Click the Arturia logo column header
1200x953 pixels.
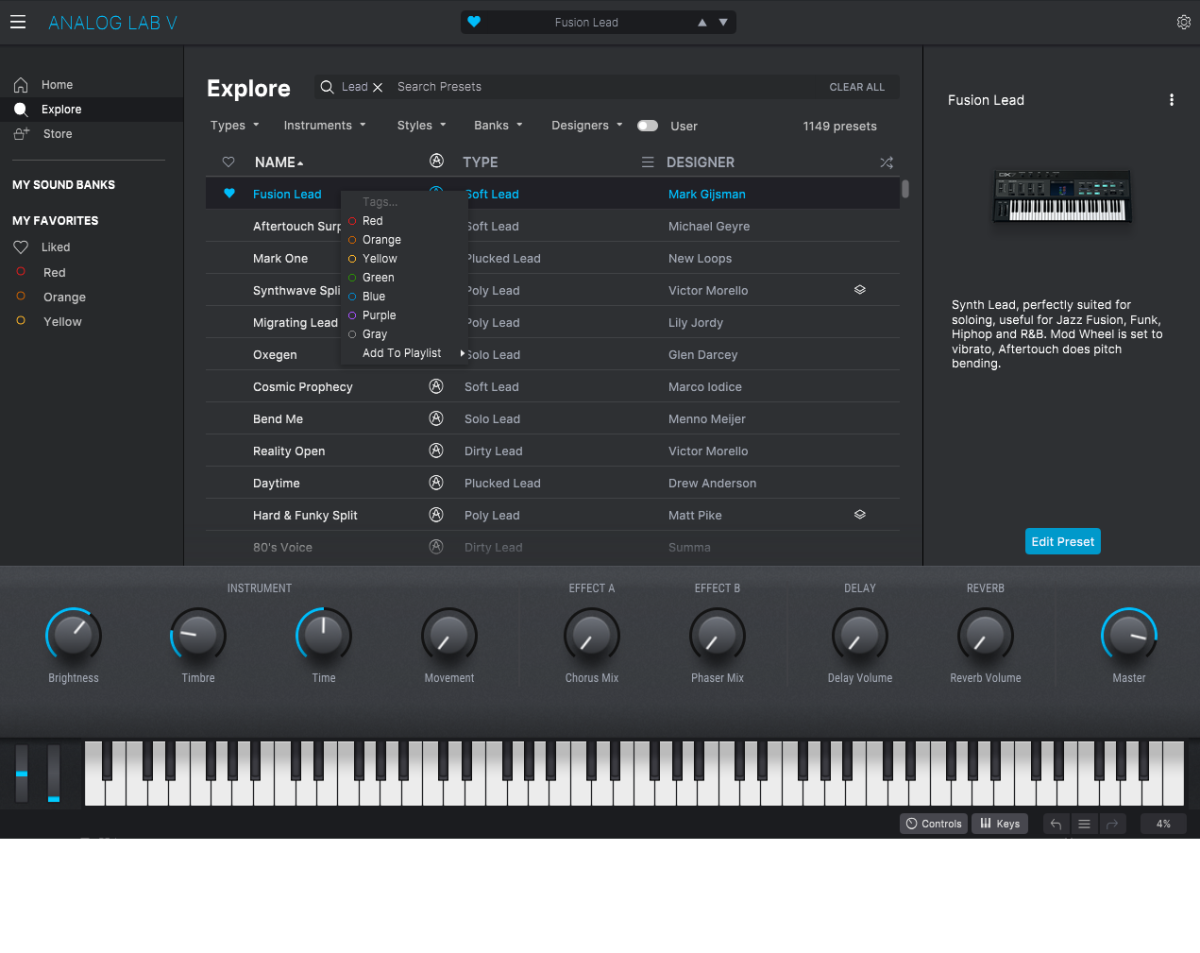(x=436, y=161)
